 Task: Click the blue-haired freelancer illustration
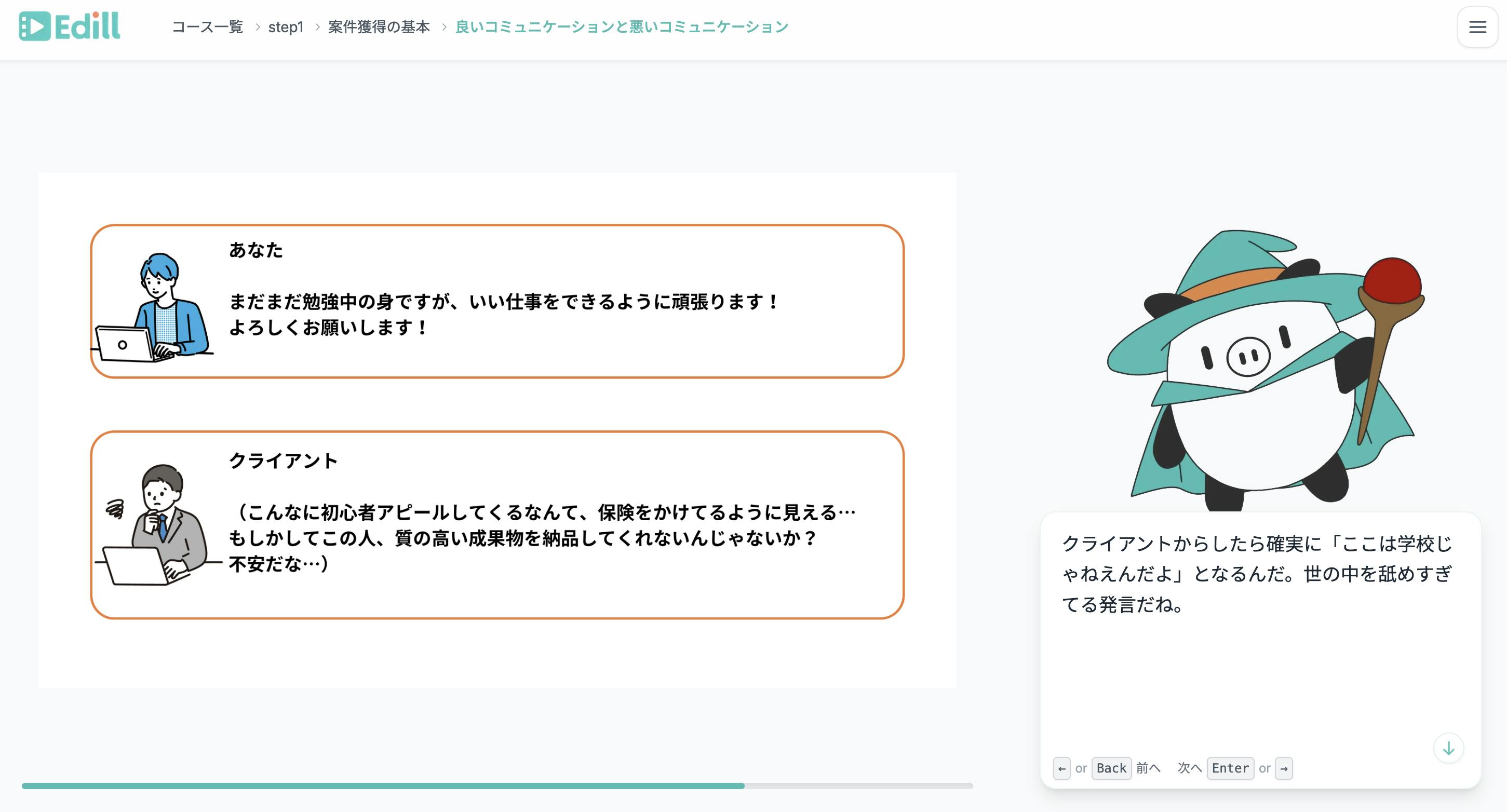pos(153,308)
